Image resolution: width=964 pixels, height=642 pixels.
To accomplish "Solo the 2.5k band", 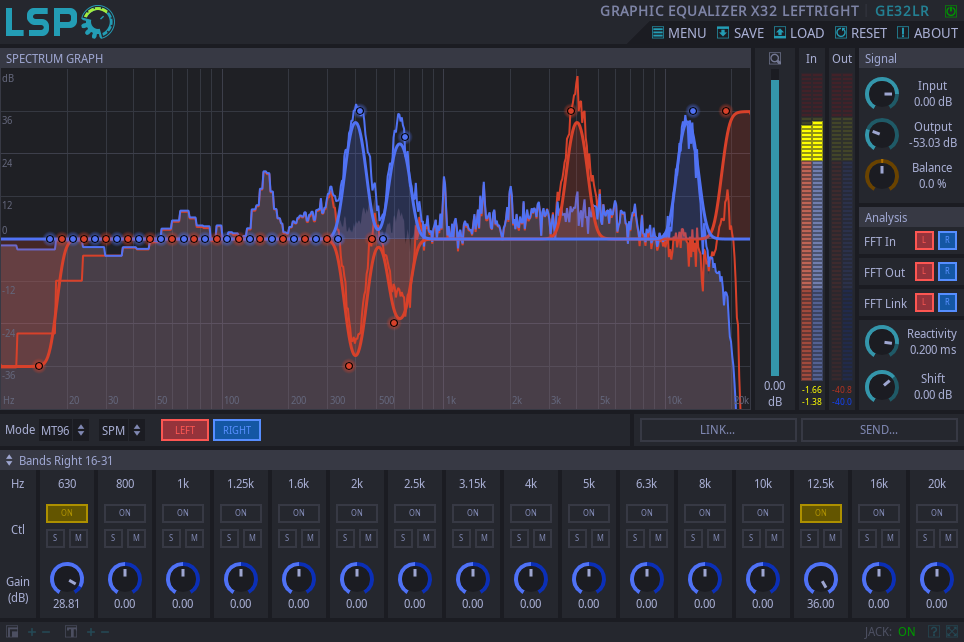I will point(403,538).
